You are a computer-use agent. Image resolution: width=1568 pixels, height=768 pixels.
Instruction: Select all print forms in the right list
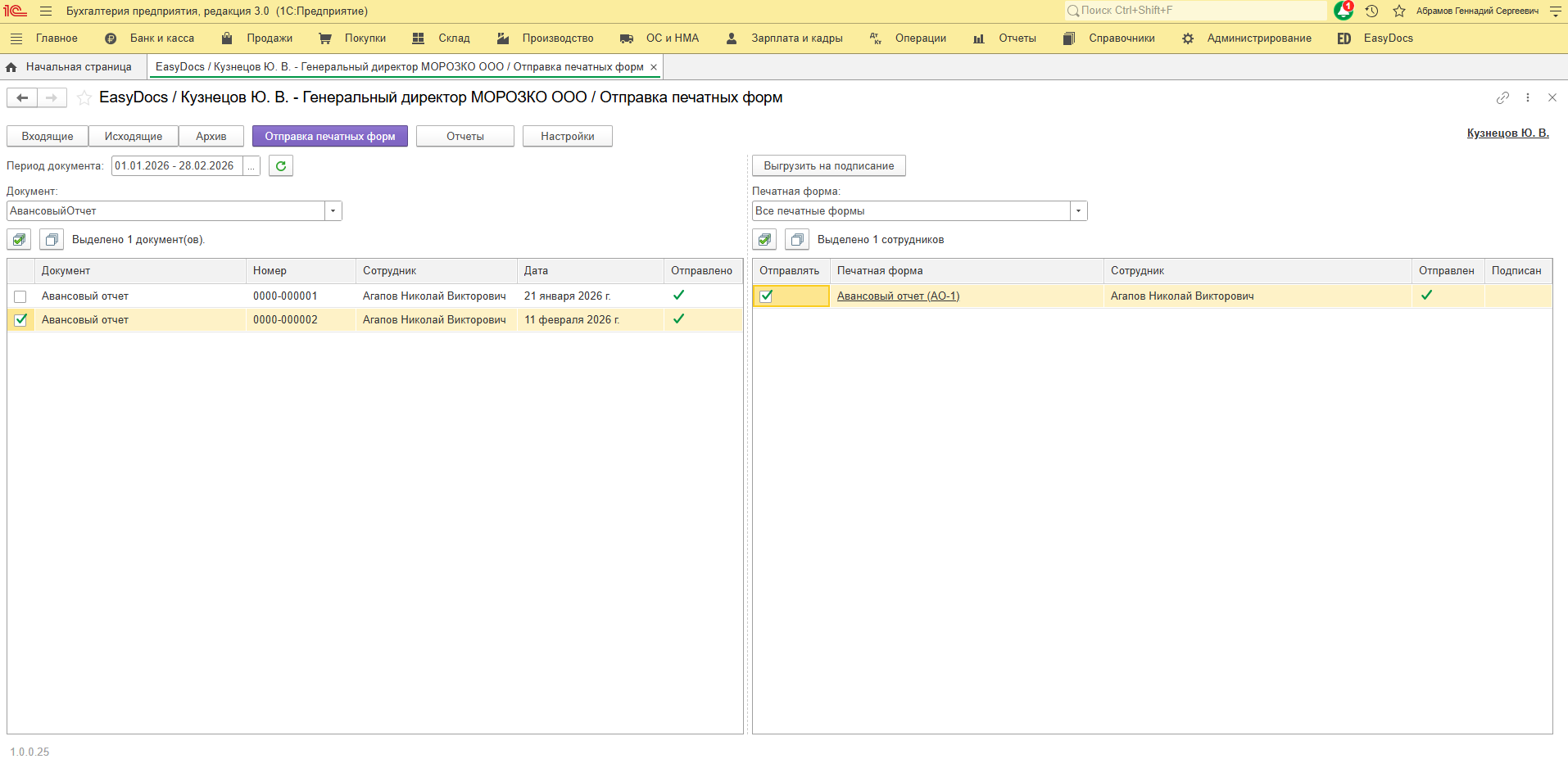pos(764,240)
